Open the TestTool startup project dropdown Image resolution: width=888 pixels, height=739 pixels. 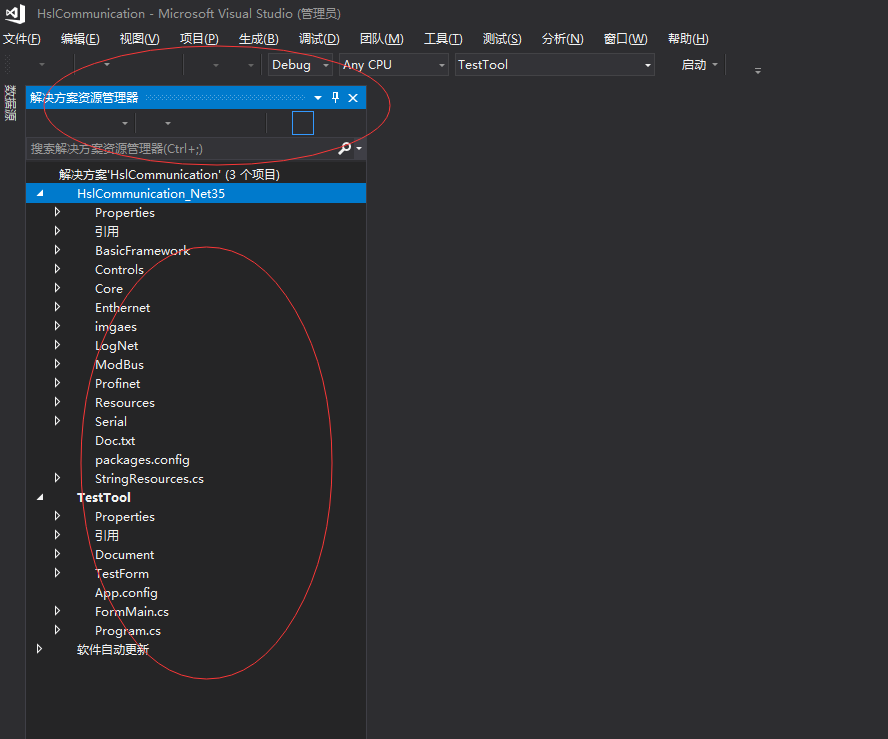[x=554, y=65]
